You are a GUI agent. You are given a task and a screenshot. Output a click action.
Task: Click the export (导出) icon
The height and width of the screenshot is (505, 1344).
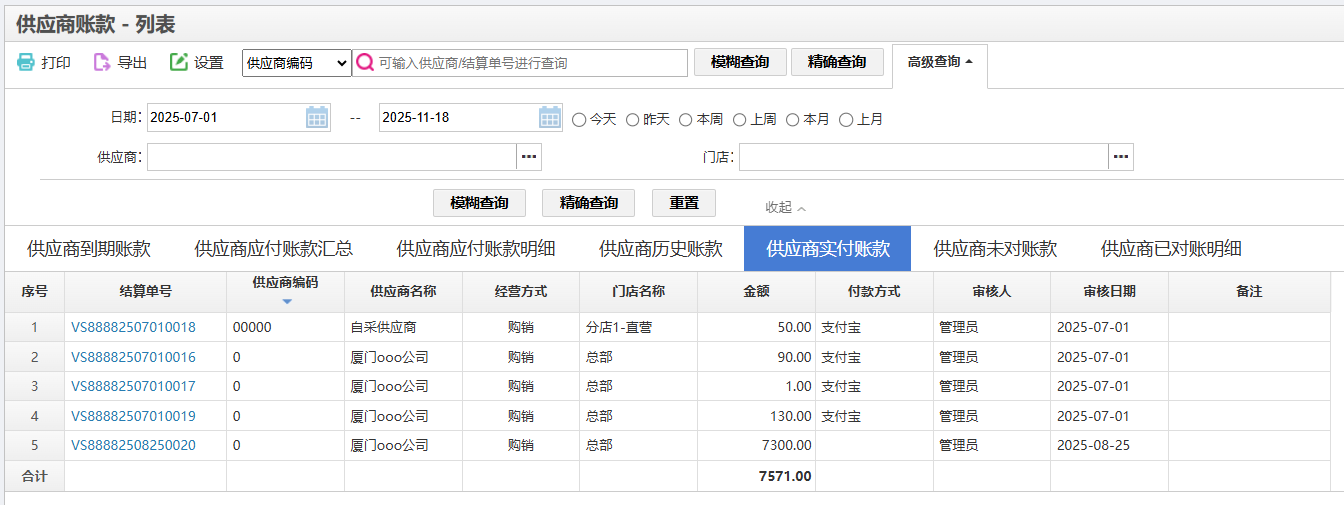tap(102, 62)
